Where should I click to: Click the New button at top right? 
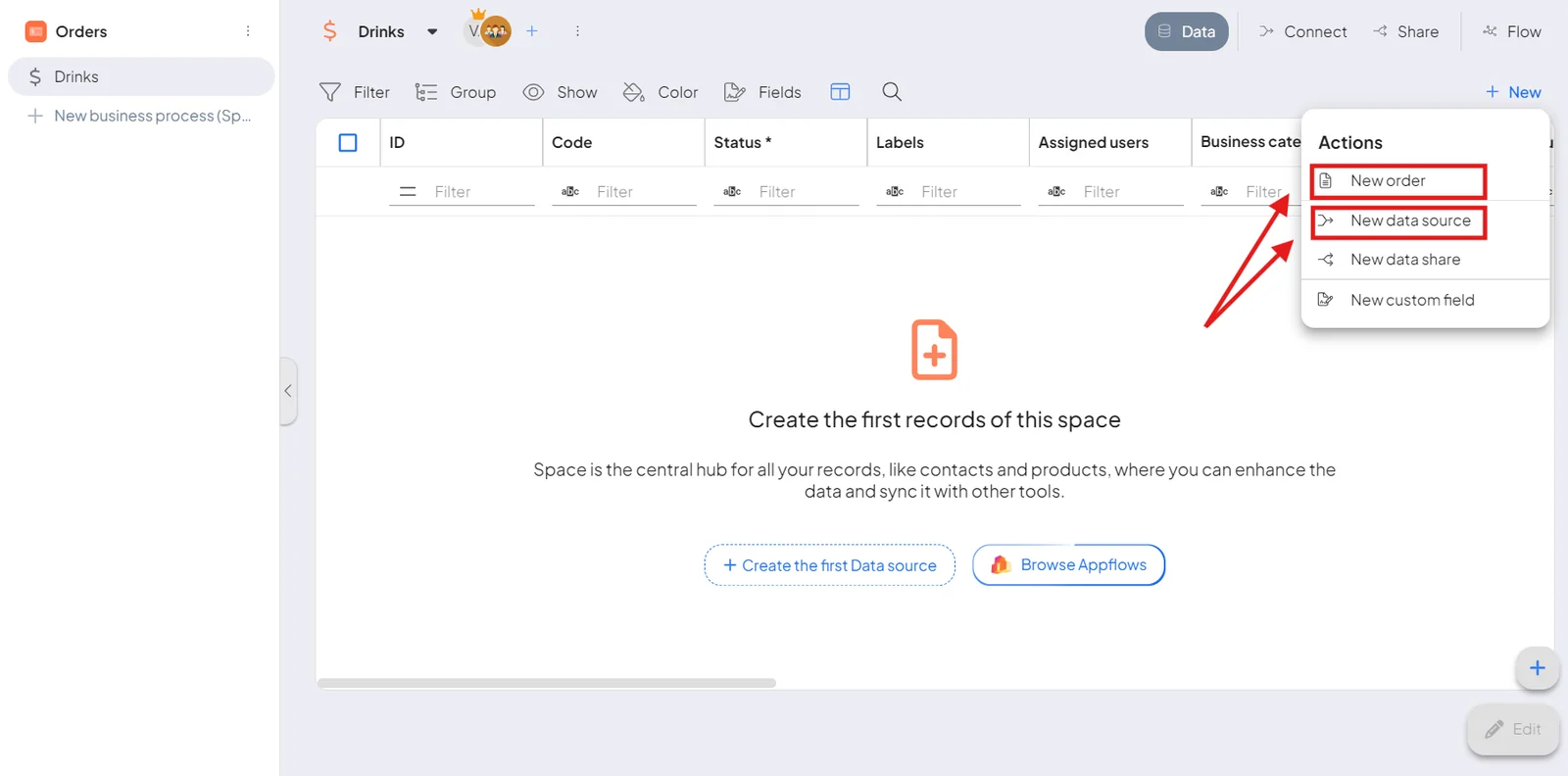[1513, 92]
